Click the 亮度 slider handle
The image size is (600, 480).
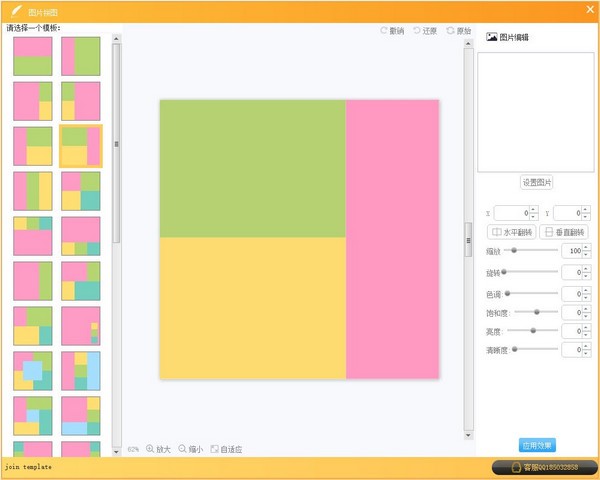(x=533, y=330)
